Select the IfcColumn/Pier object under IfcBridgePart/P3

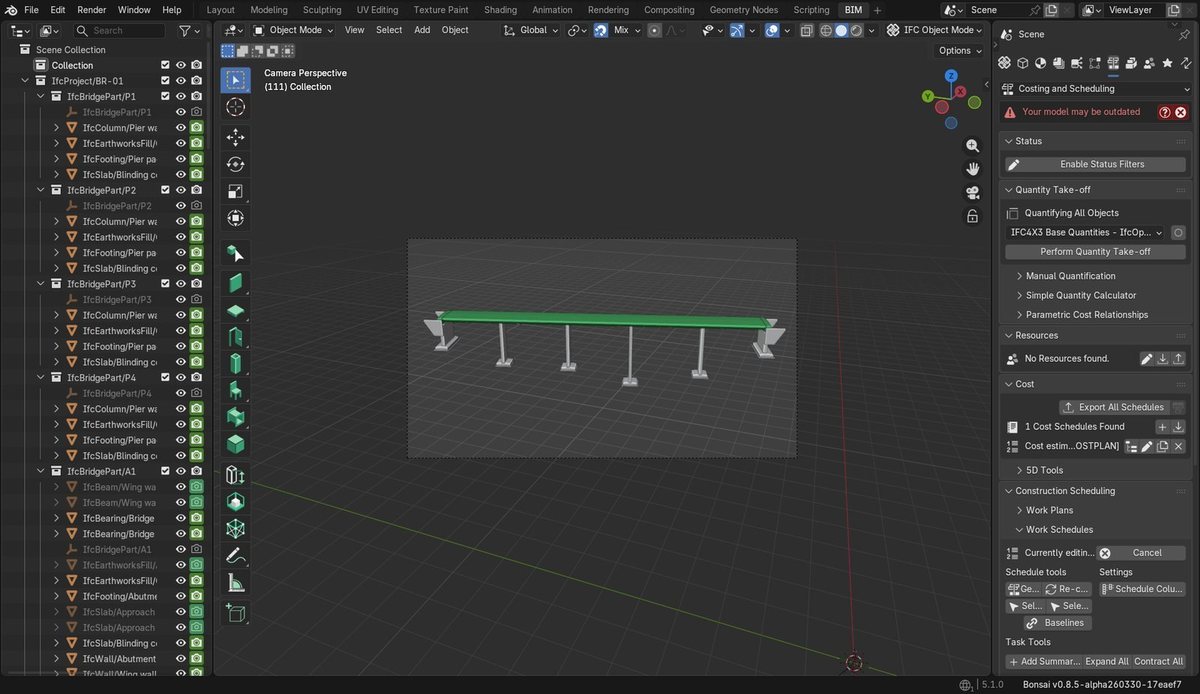(x=119, y=315)
